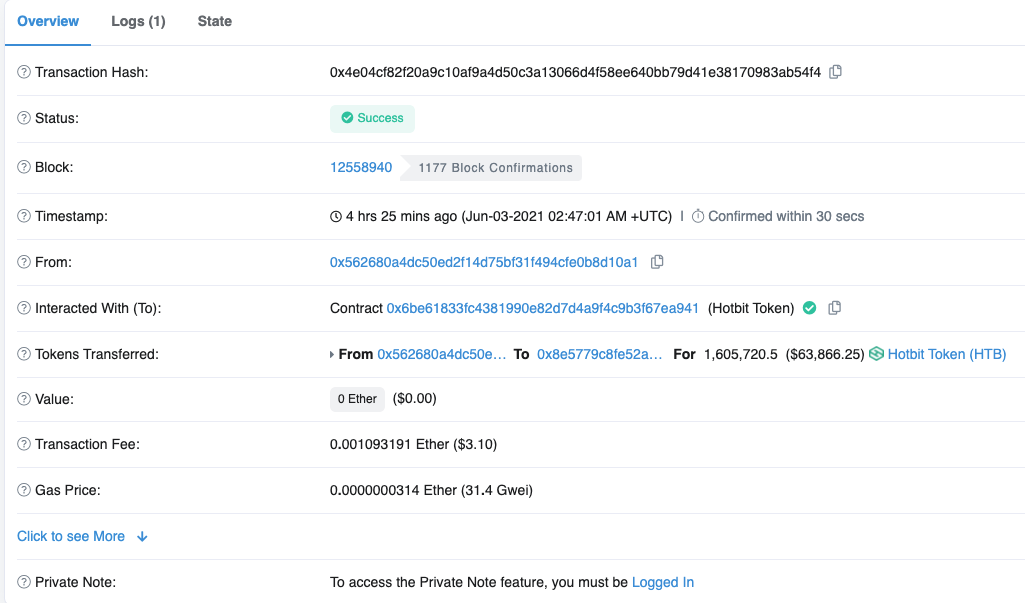Click help icon beside Gas Price
Image resolution: width=1025 pixels, height=603 pixels.
(x=24, y=490)
